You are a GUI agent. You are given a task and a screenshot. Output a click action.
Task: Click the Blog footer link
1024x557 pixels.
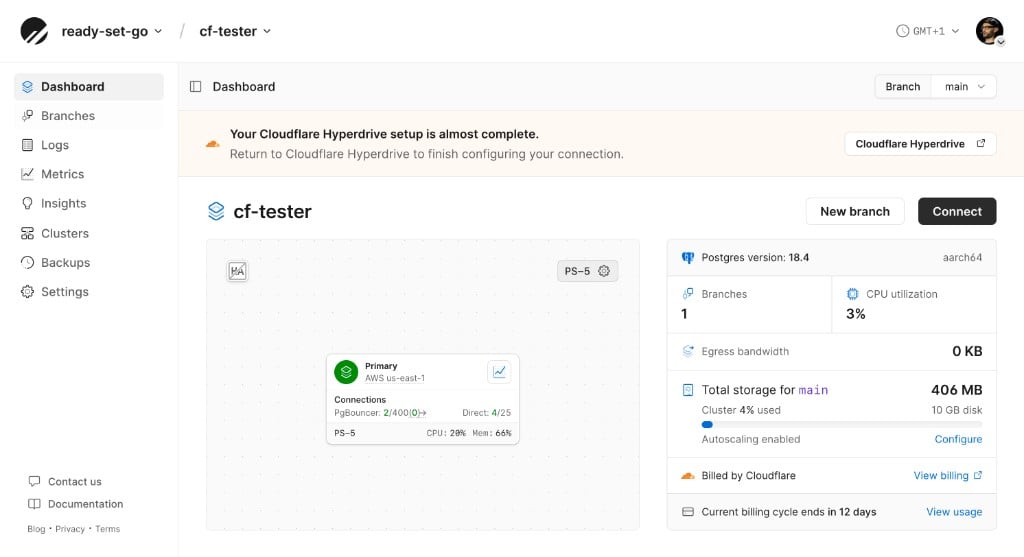pyautogui.click(x=36, y=529)
